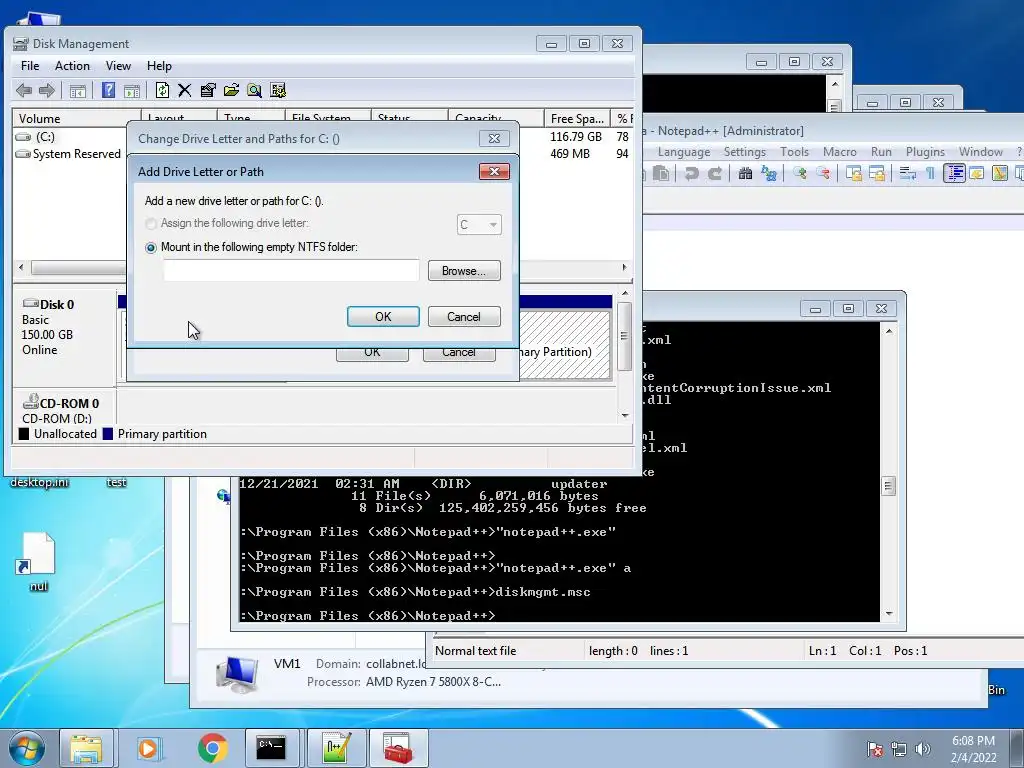Open Windows Explorer from the taskbar
1024x768 pixels.
86,748
